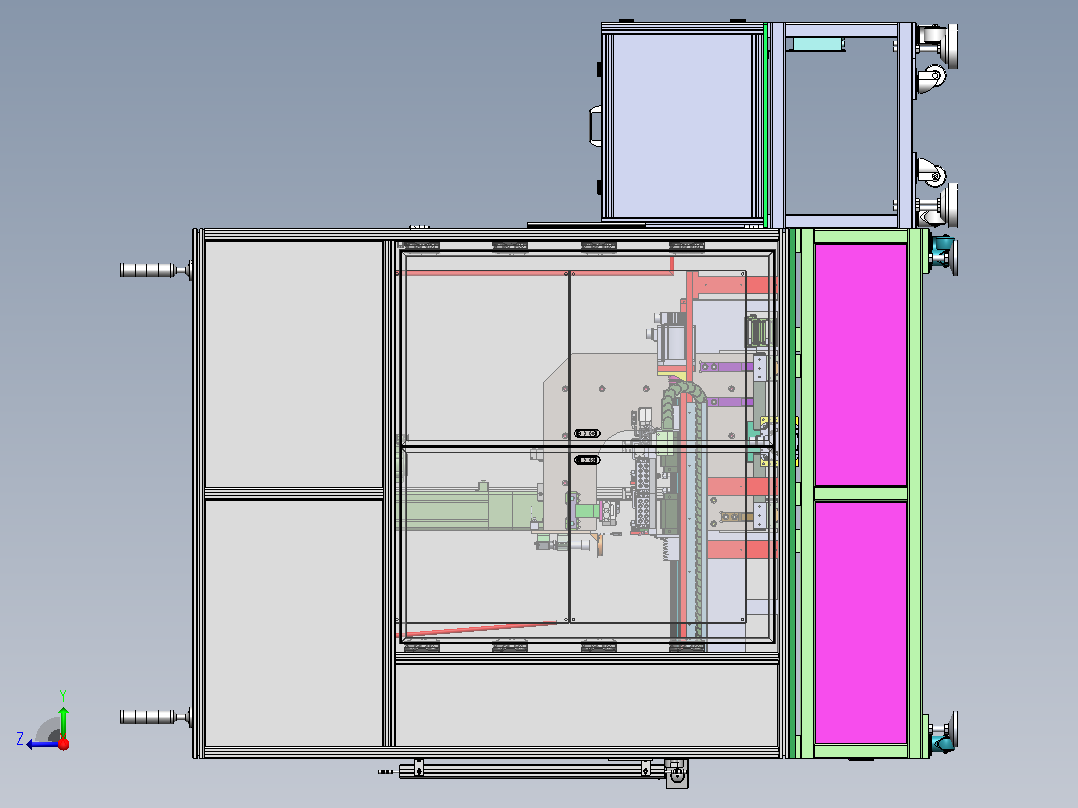Select the bottom gray panel under the window
This screenshot has width=1078, height=808.
pos(586,705)
